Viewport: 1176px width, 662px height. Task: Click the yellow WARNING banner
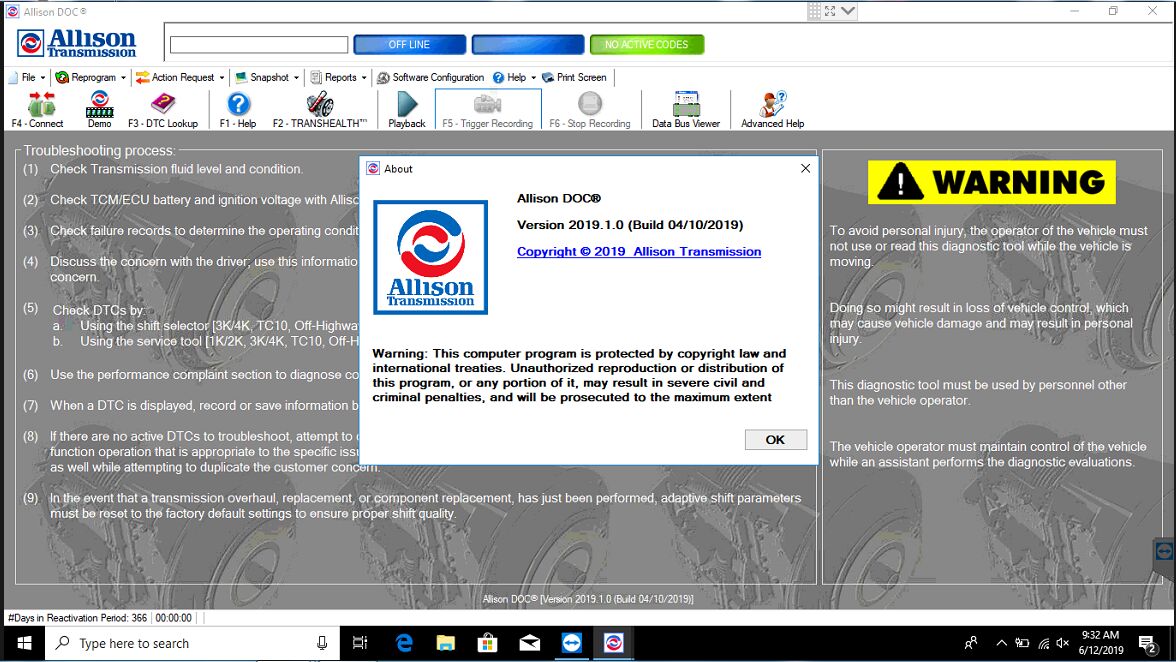tap(992, 182)
